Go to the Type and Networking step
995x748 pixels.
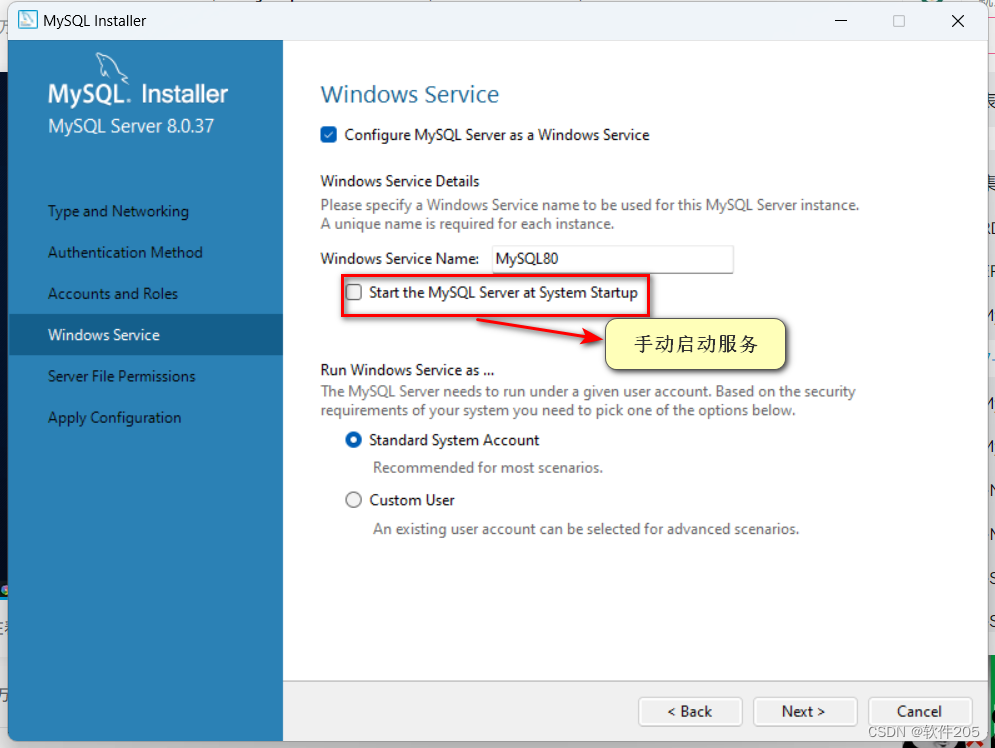118,211
